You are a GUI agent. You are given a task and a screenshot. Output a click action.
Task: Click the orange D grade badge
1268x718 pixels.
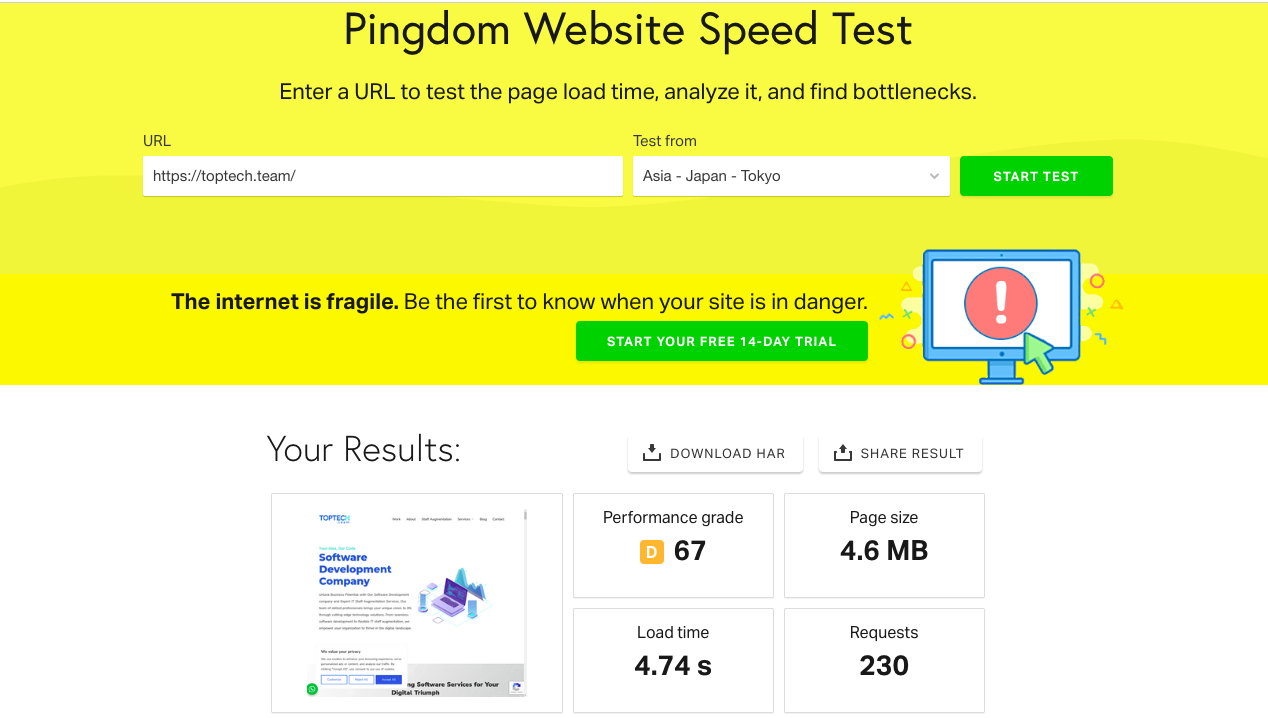(x=652, y=551)
